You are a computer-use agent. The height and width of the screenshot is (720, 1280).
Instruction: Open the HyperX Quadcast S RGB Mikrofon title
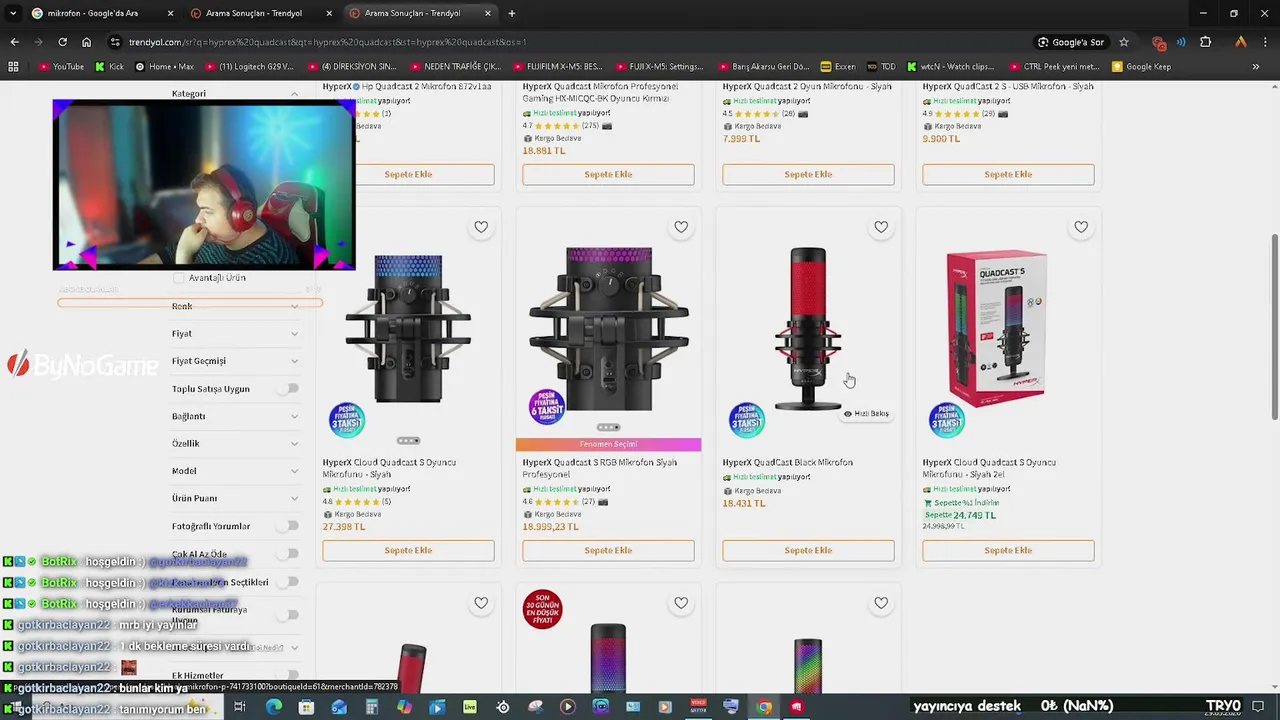pos(600,468)
